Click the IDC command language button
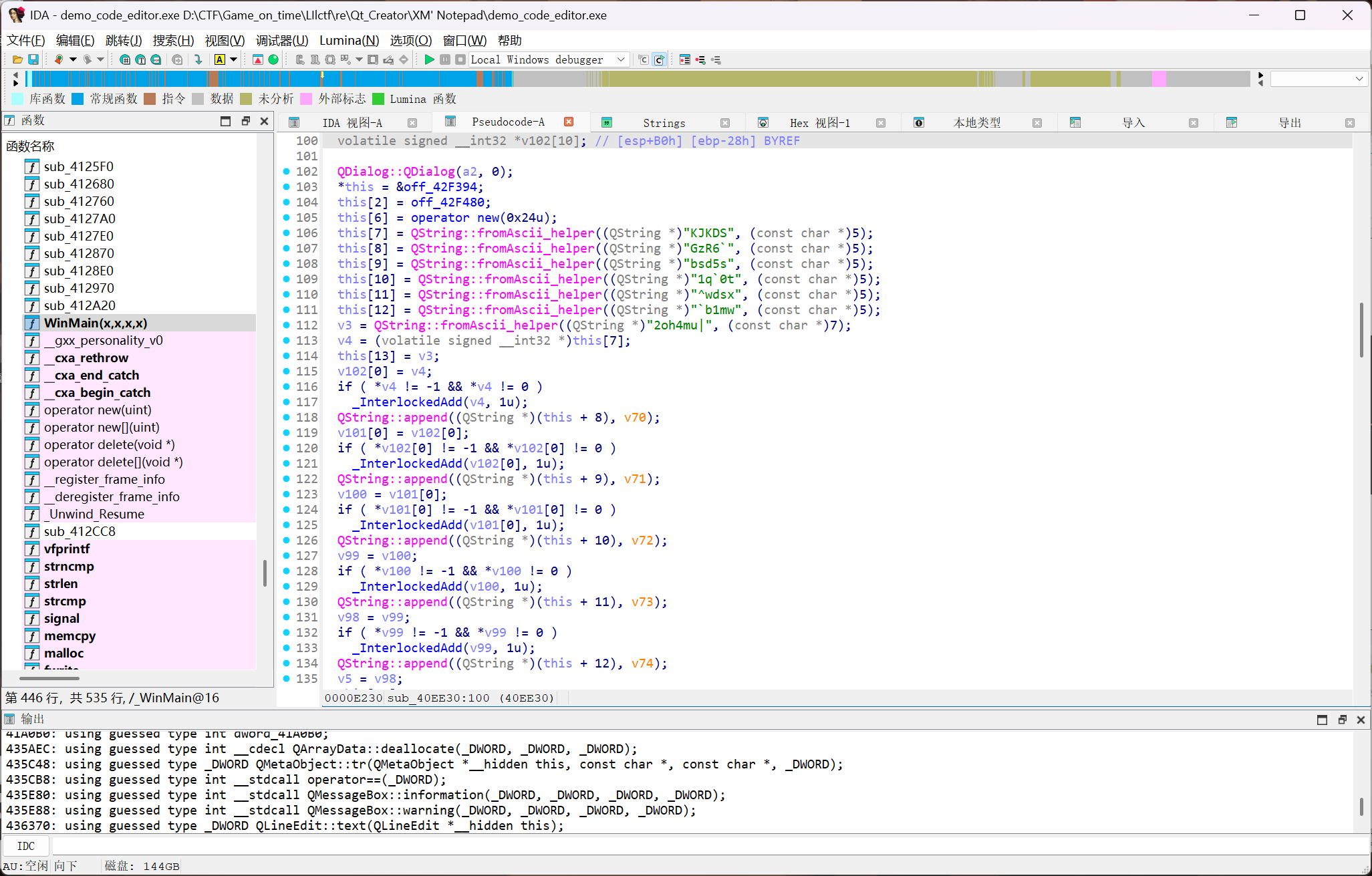The image size is (1372, 876). (26, 846)
